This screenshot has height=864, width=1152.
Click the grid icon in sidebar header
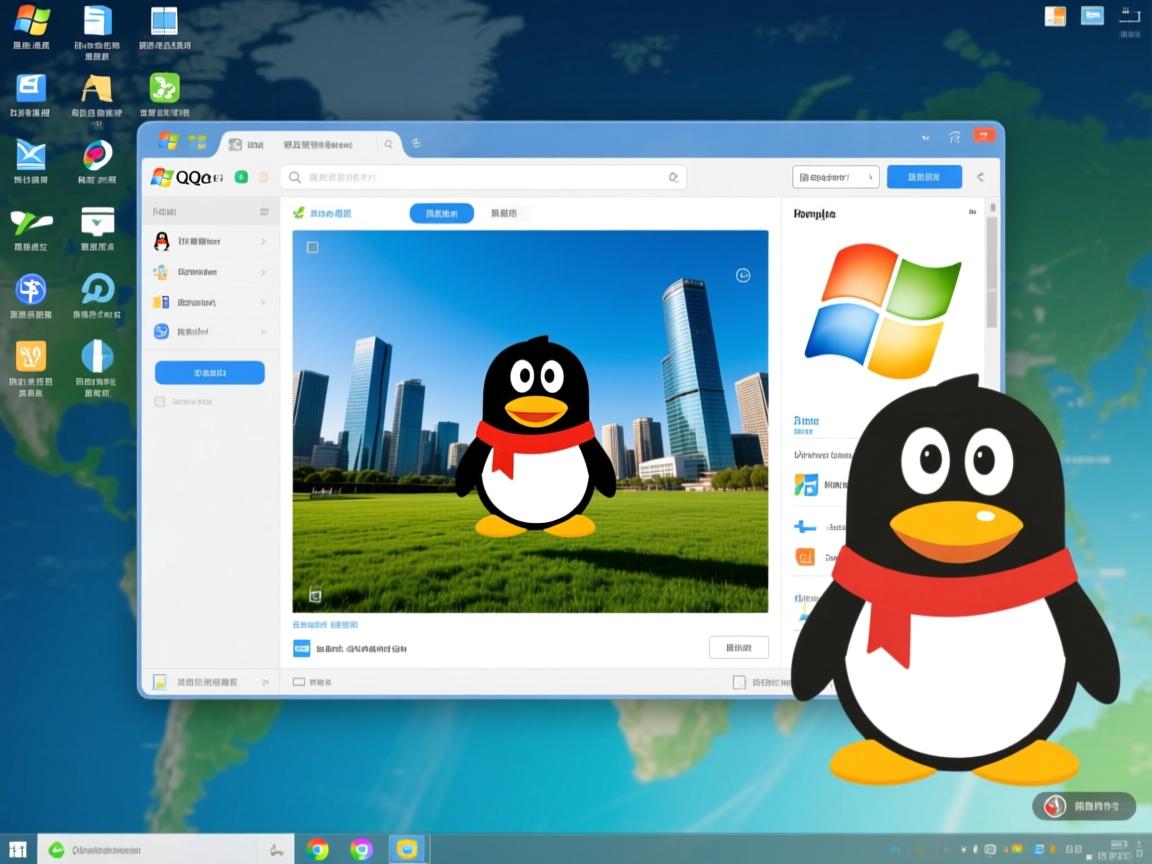(264, 212)
